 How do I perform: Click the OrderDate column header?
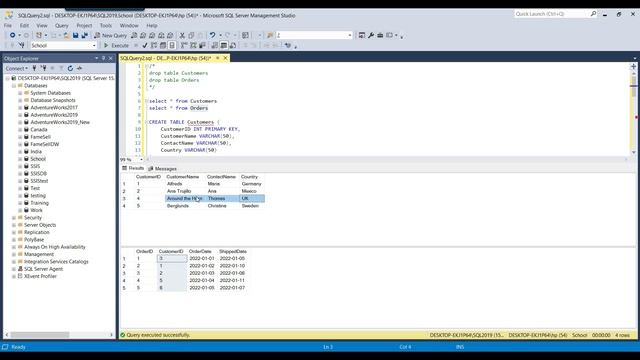[x=200, y=251]
